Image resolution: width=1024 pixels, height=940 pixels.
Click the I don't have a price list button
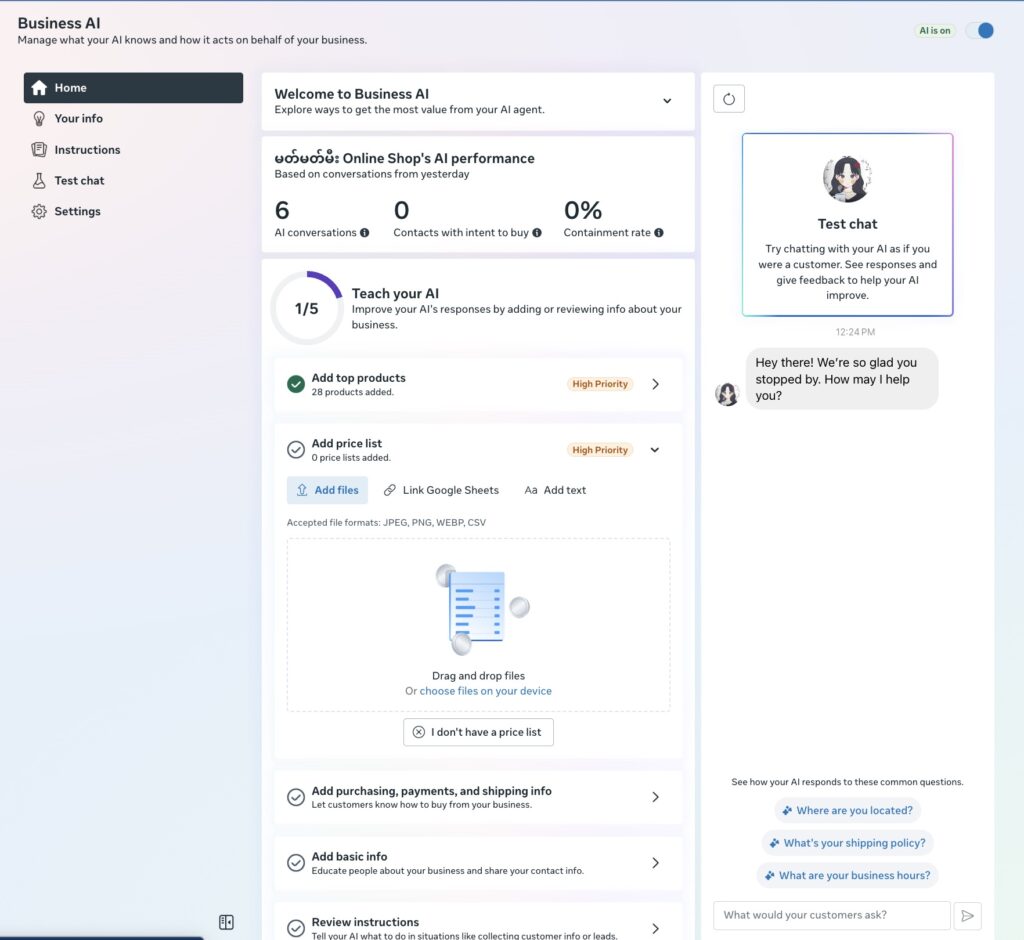(478, 732)
